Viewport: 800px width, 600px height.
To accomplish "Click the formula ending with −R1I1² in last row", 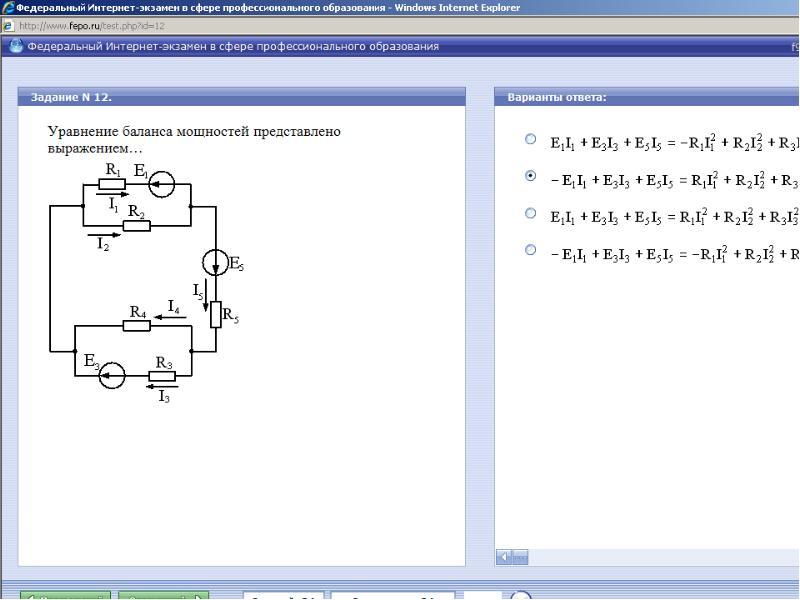I will [x=674, y=254].
